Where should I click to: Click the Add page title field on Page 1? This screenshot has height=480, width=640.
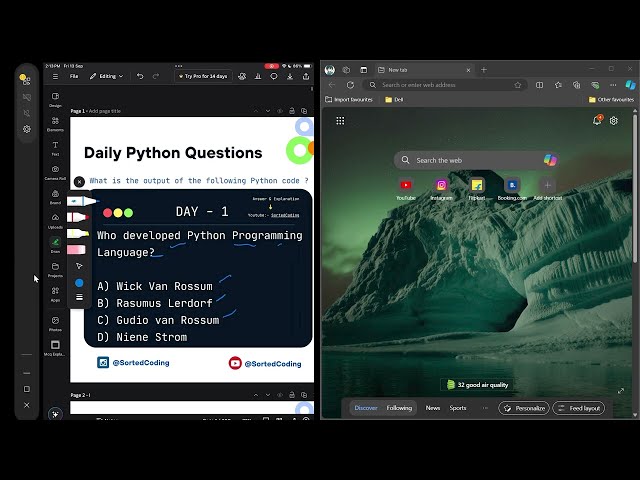[x=104, y=111]
